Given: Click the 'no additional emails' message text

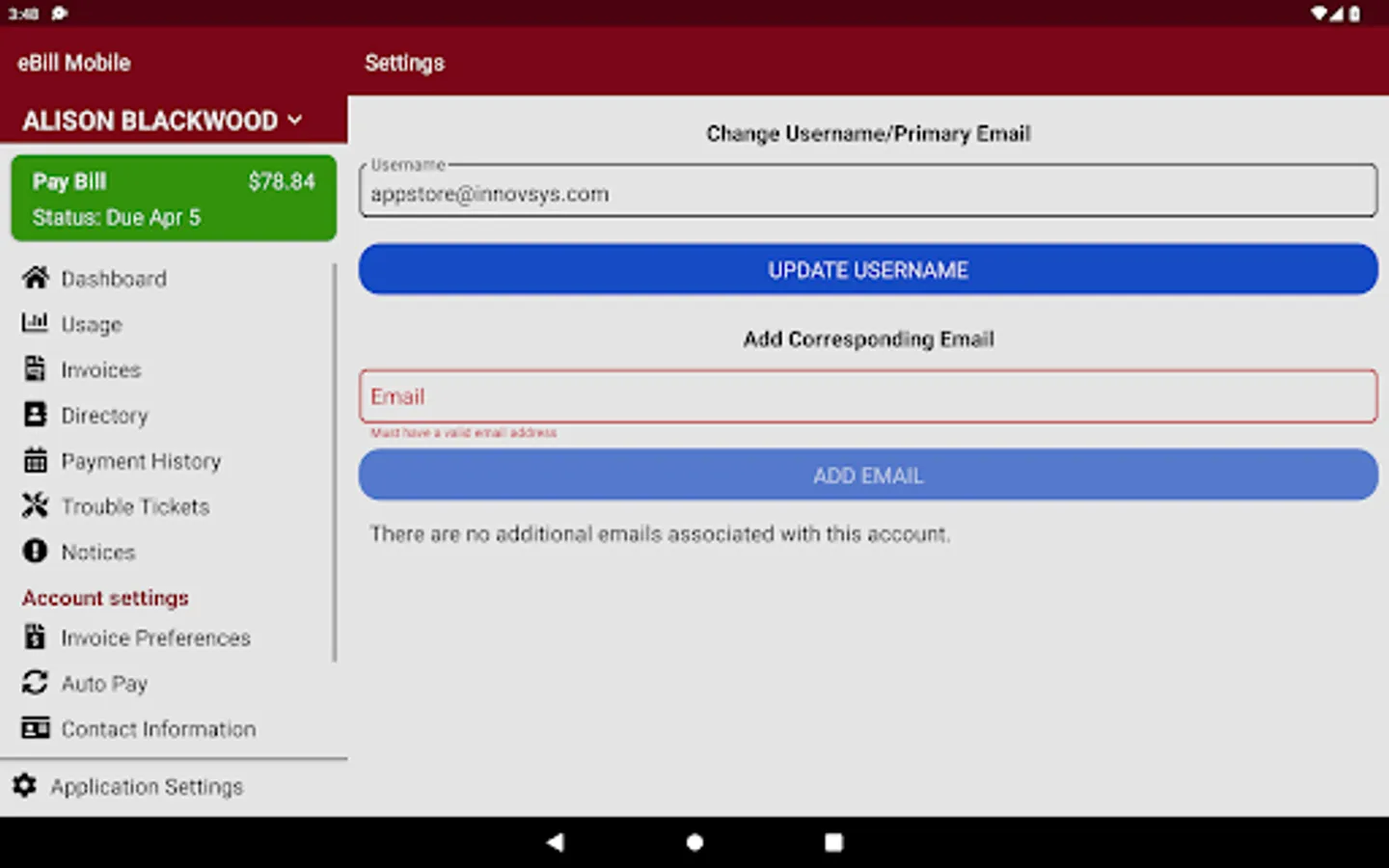Looking at the screenshot, I should 660,533.
